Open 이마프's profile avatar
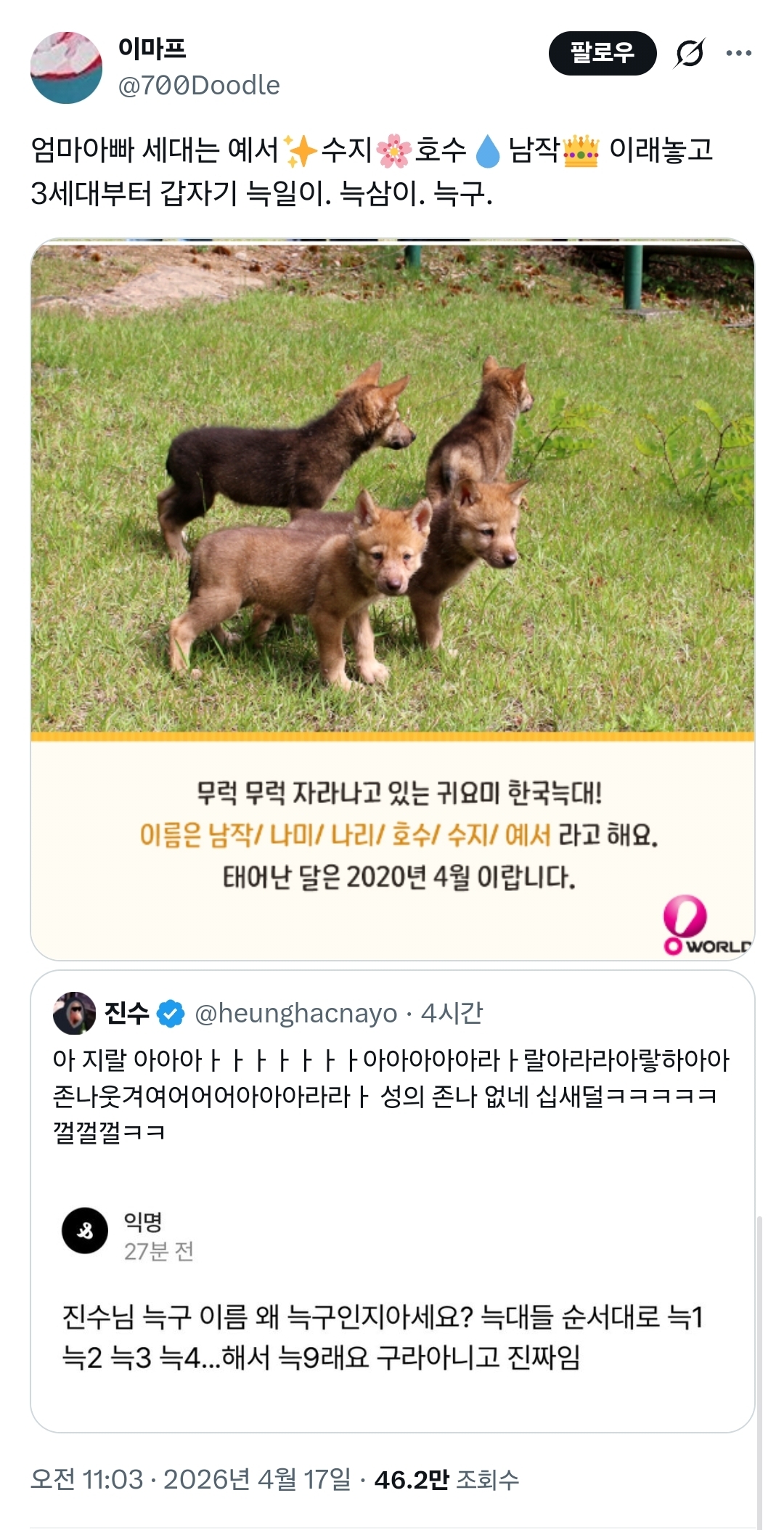The width and height of the screenshot is (784, 1530). (x=66, y=68)
